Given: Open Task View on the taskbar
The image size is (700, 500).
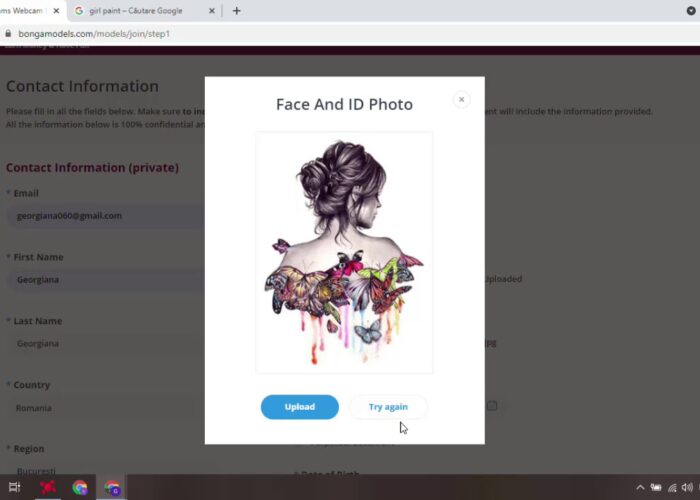Looking at the screenshot, I should pyautogui.click(x=14, y=487).
